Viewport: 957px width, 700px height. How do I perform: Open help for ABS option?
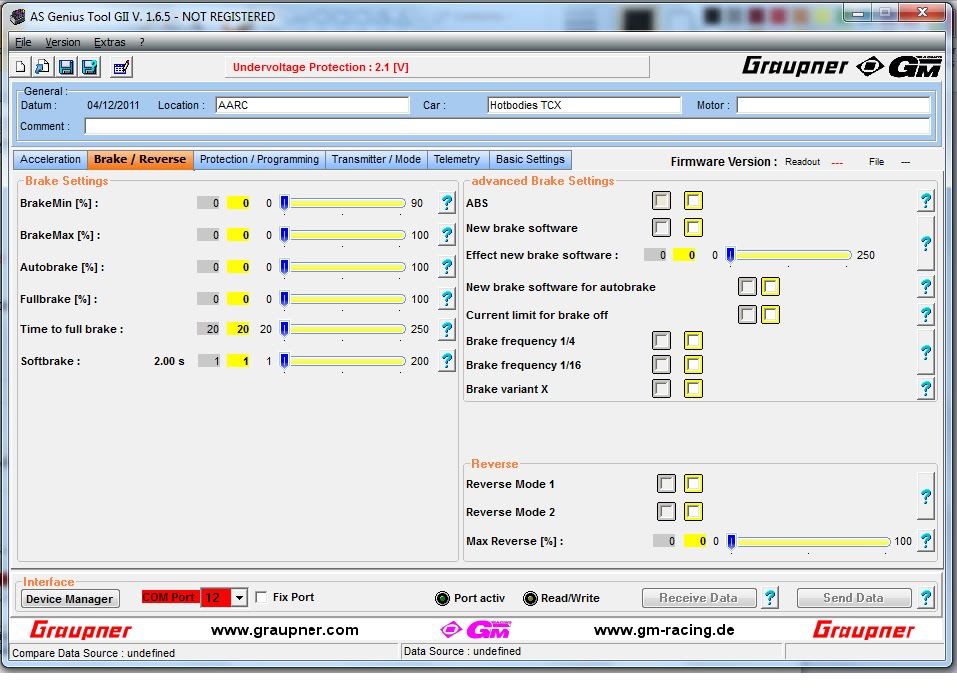click(x=926, y=201)
